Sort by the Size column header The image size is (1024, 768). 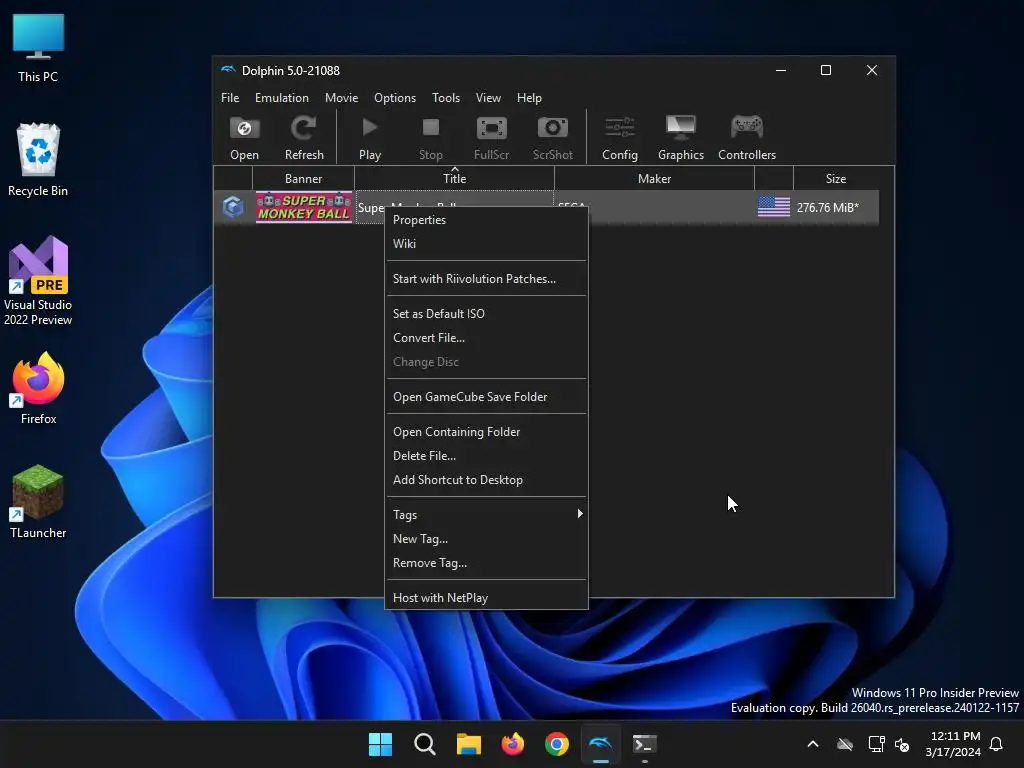point(835,178)
